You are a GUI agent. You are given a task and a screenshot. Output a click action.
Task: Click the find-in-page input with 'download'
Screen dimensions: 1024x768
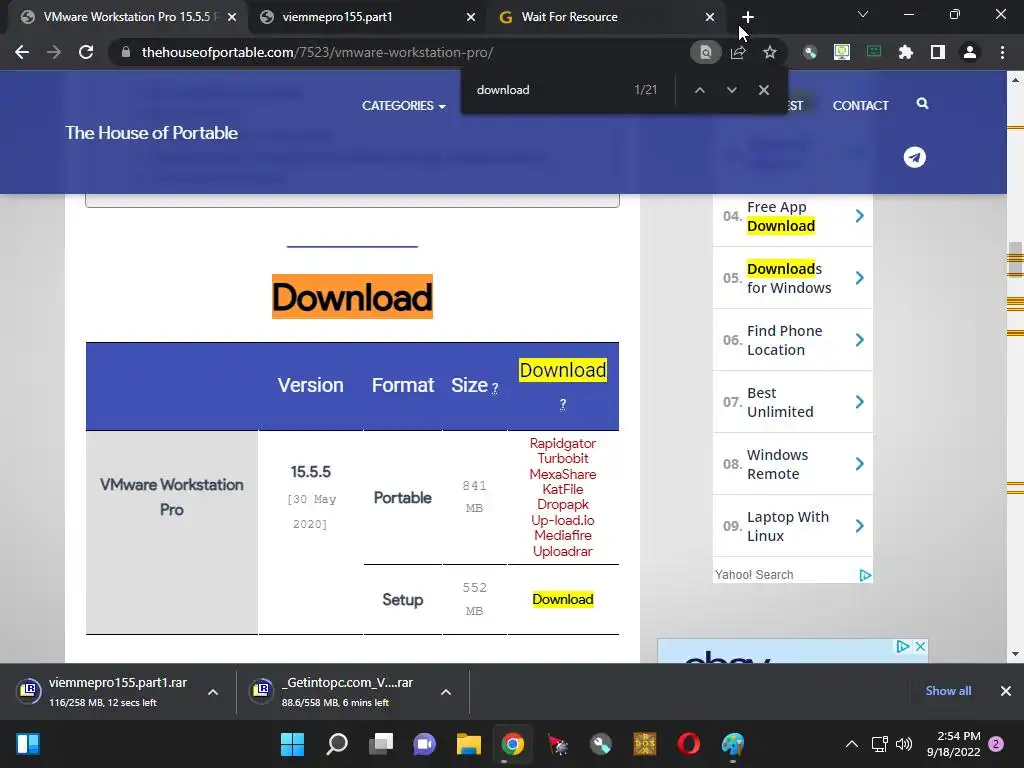click(x=549, y=89)
